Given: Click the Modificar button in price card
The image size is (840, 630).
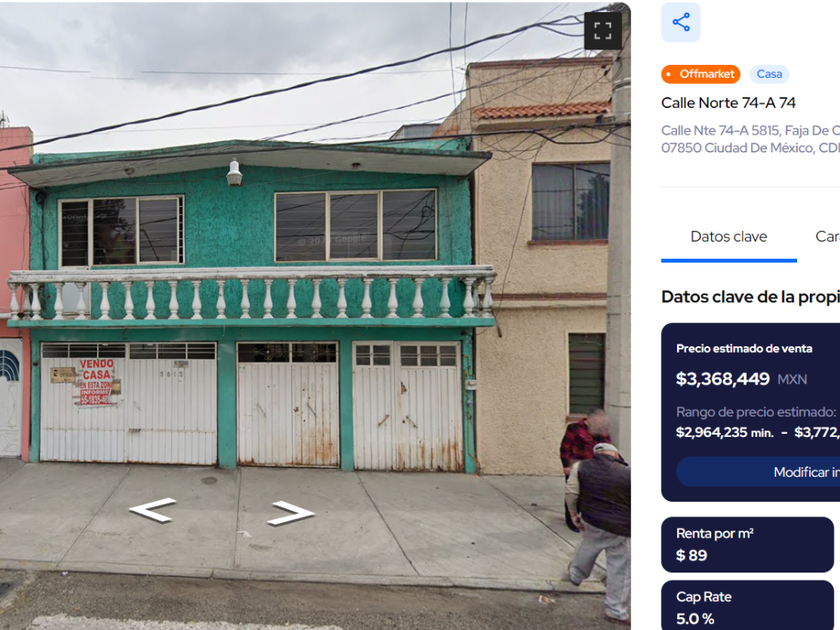Looking at the screenshot, I should pos(758,472).
